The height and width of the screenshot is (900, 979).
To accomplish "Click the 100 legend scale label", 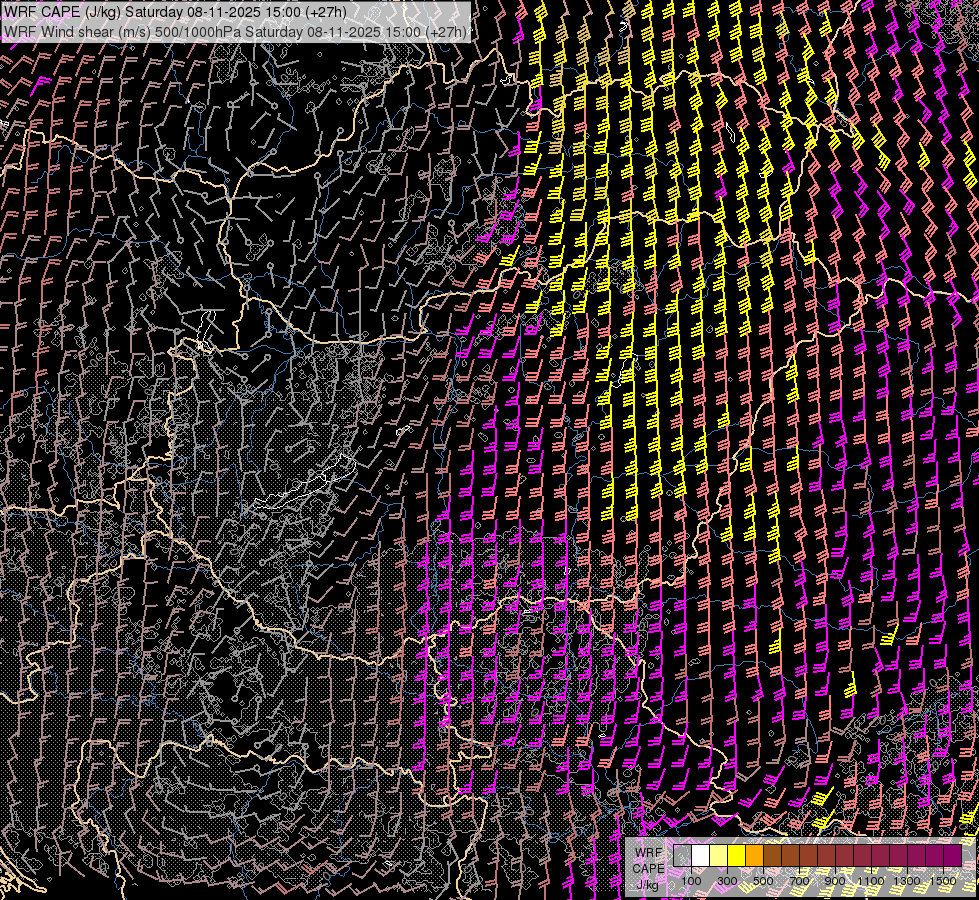I will (x=691, y=881).
